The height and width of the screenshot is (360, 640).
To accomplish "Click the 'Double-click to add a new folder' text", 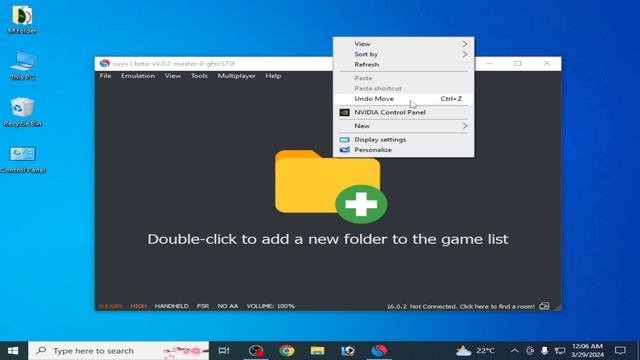I will (328, 239).
